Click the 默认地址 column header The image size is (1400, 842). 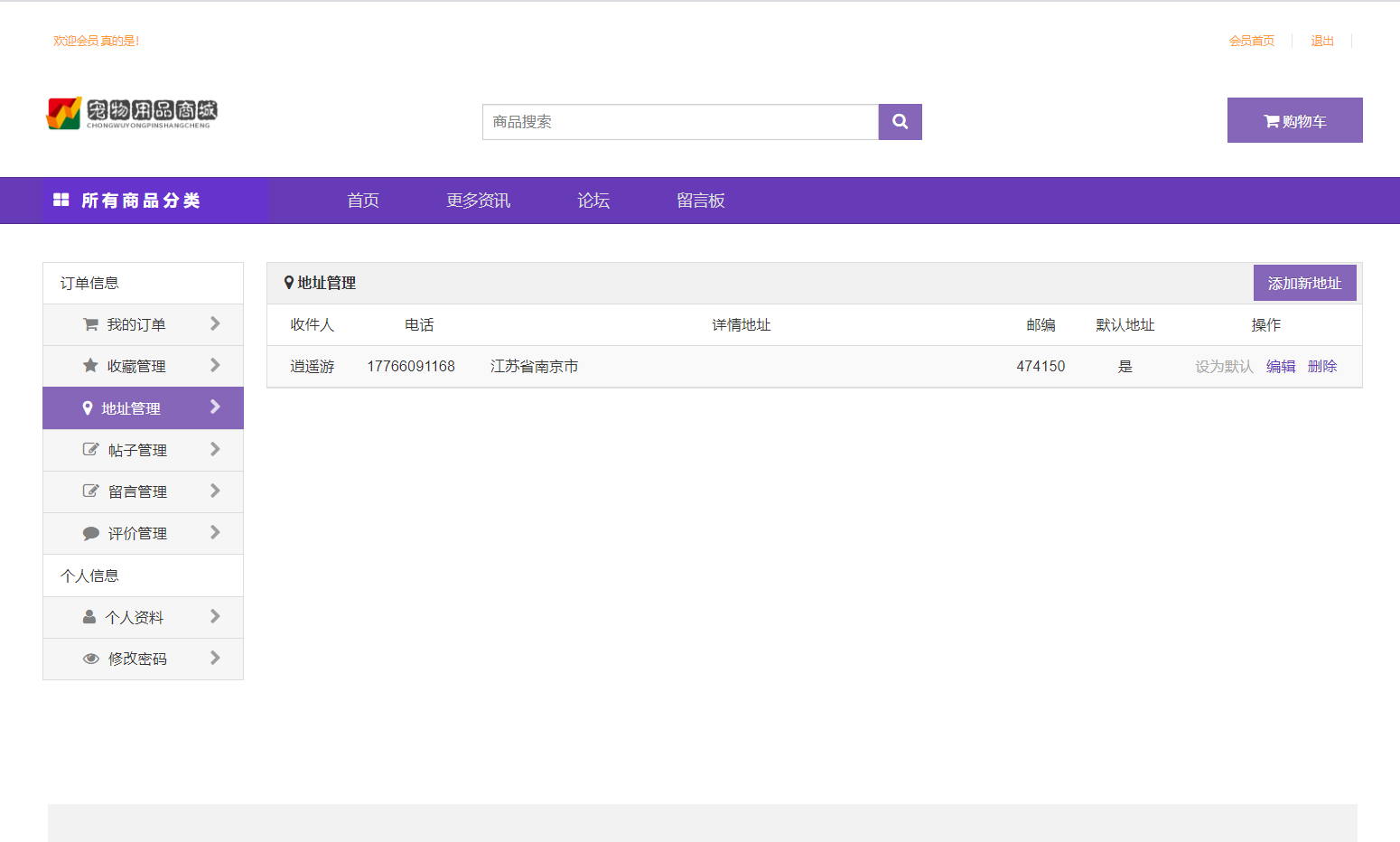[1125, 324]
